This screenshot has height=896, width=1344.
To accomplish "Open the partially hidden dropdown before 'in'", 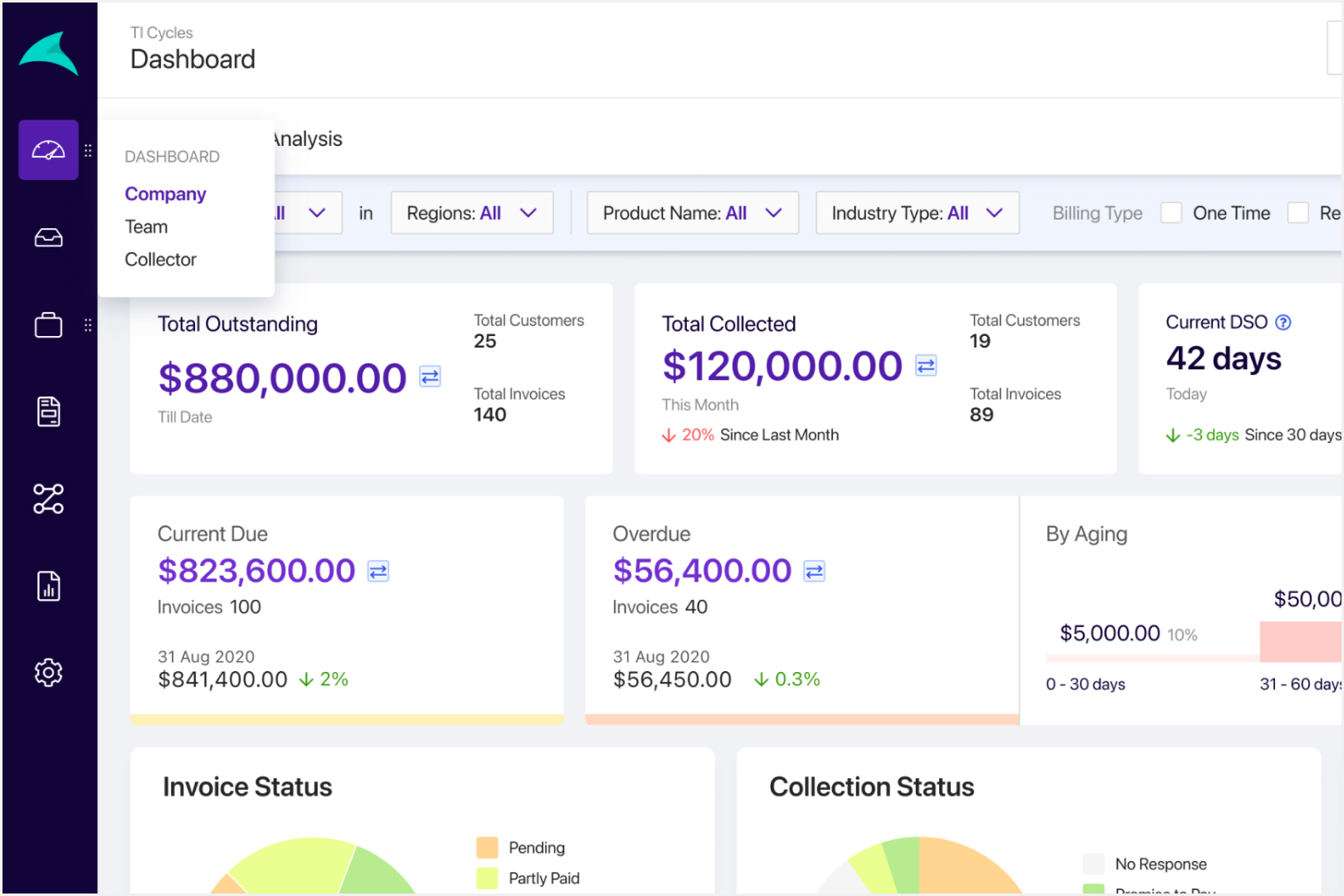I will click(308, 213).
